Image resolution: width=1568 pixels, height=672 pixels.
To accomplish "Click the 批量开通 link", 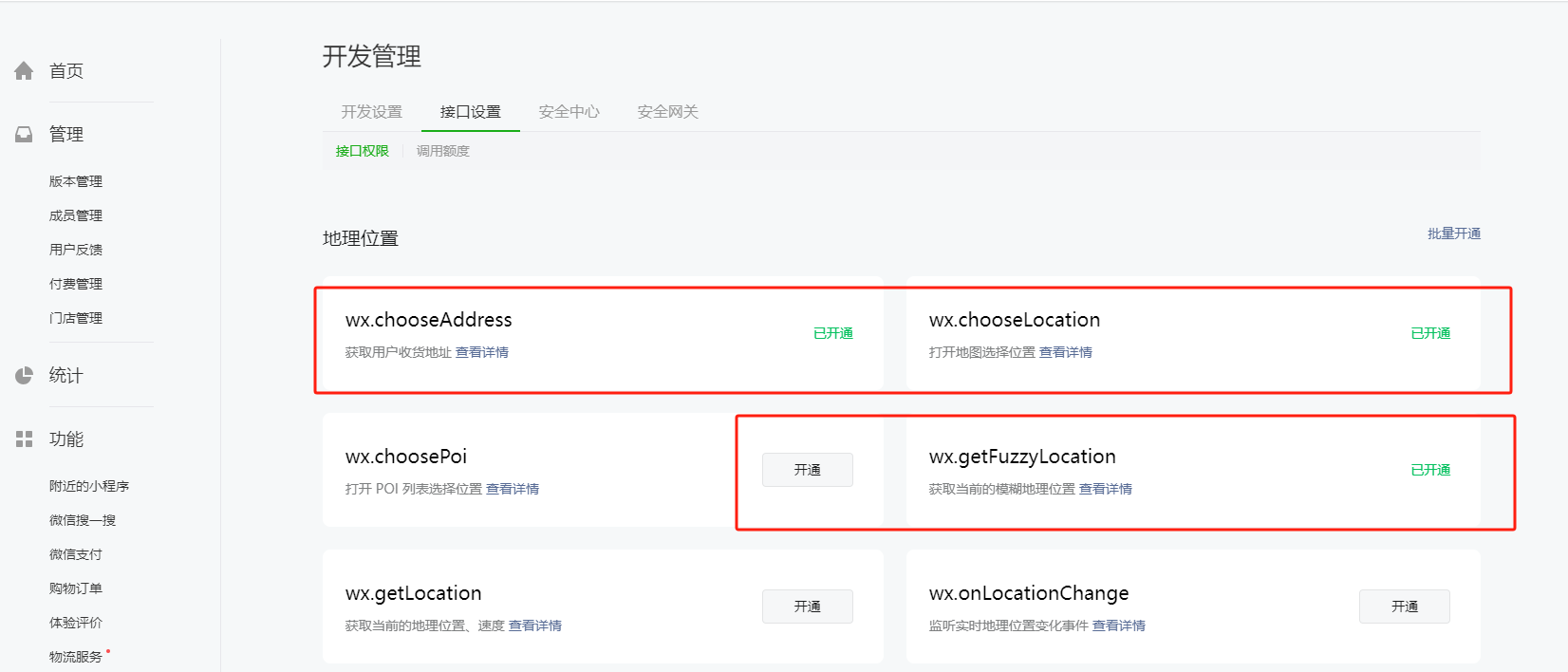I will click(x=1454, y=233).
